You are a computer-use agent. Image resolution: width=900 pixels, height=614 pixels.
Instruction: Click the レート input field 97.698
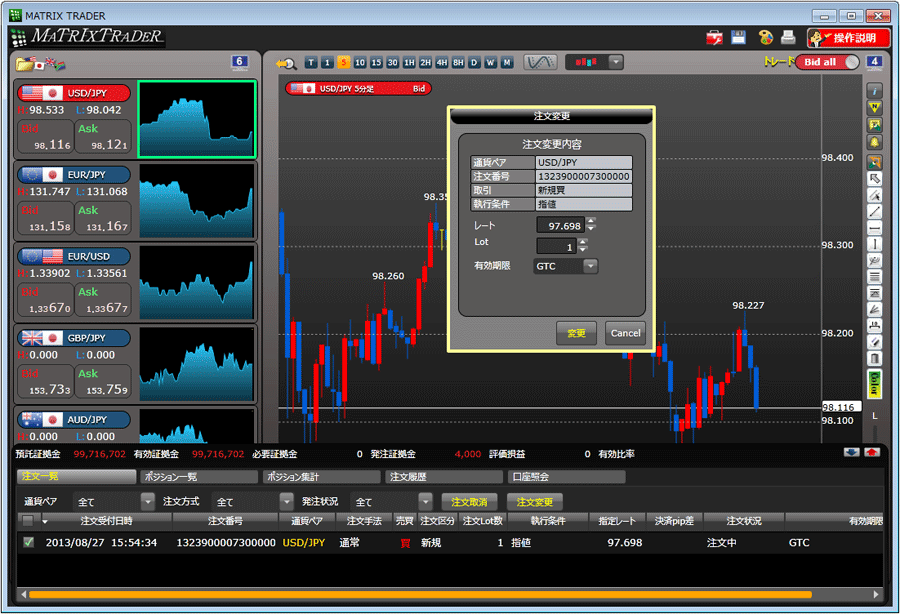(560, 226)
